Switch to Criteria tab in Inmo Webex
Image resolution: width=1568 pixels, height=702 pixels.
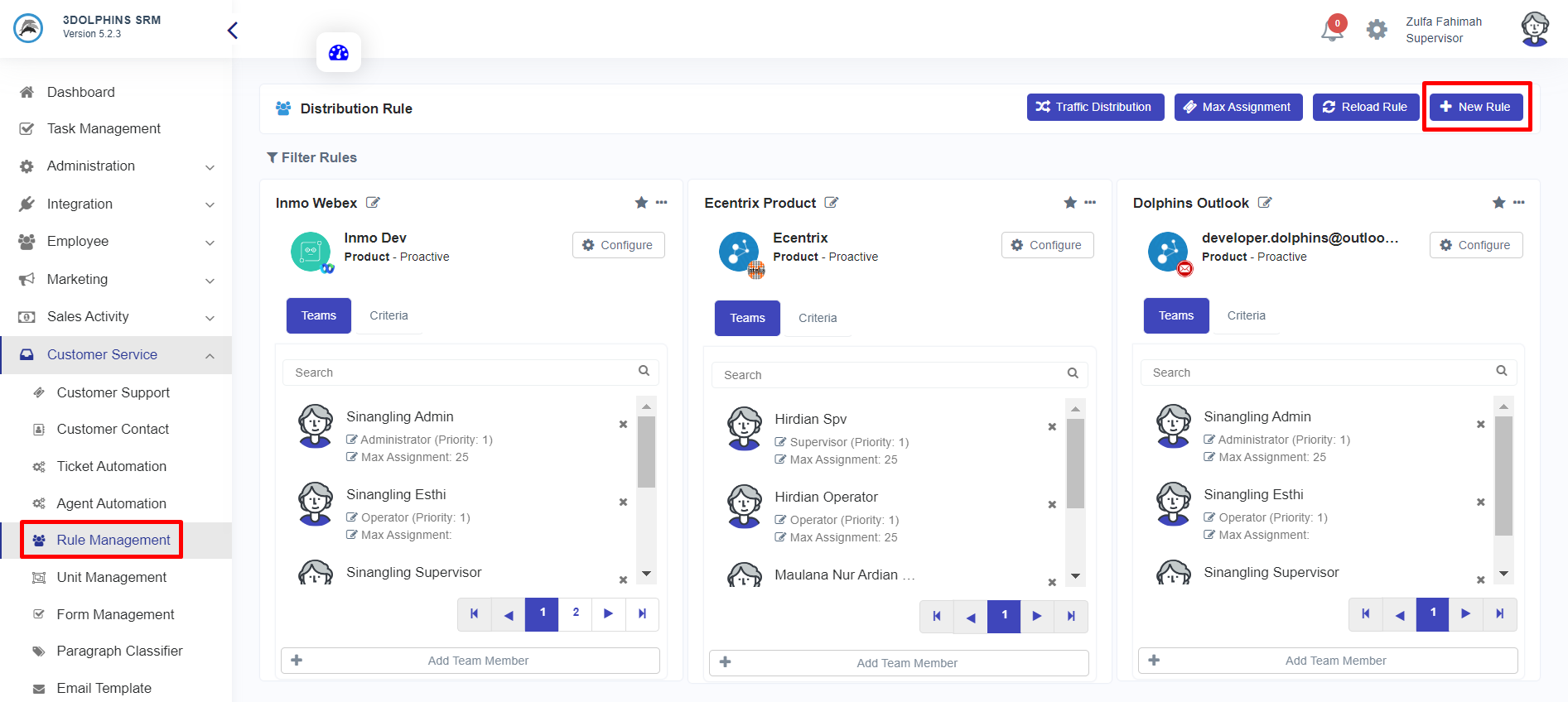(x=388, y=316)
